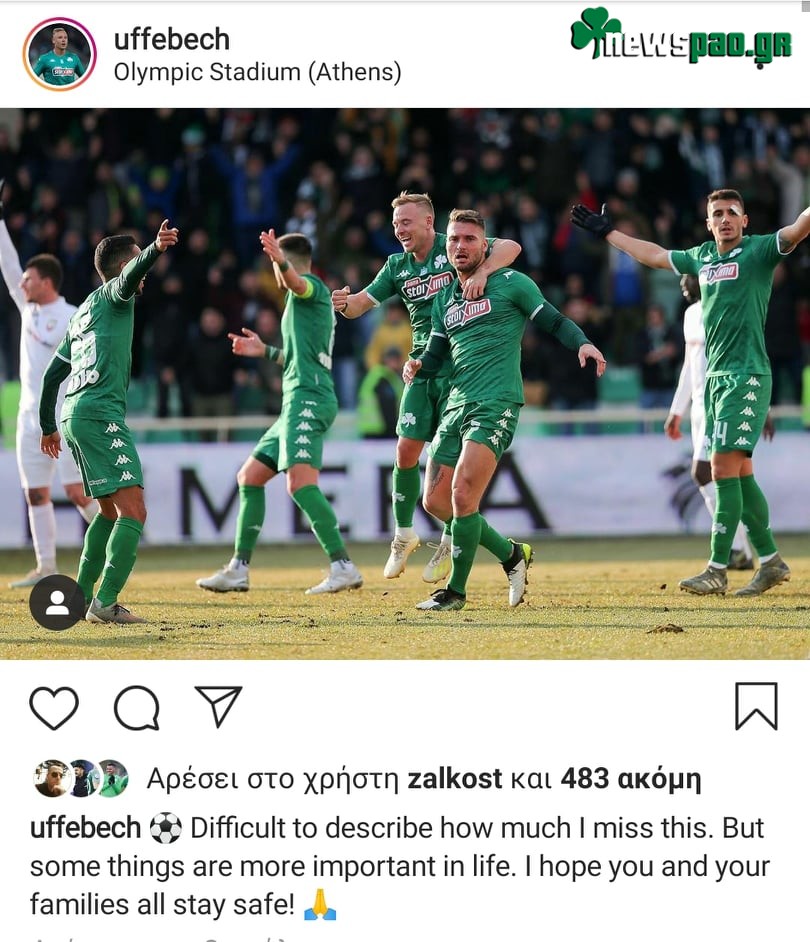810x942 pixels.
Task: Tap the celebrating players photo
Action: tap(405, 383)
